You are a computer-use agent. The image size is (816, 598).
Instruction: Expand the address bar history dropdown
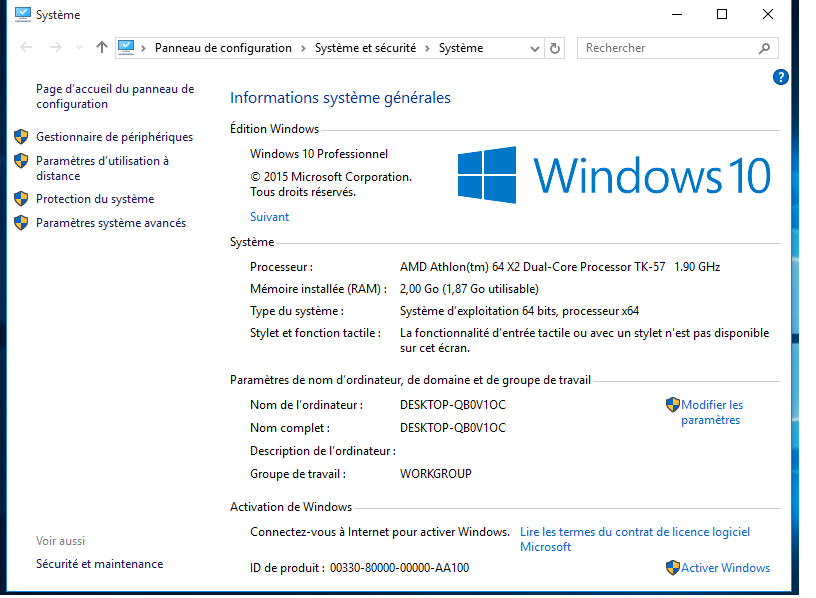[x=534, y=48]
